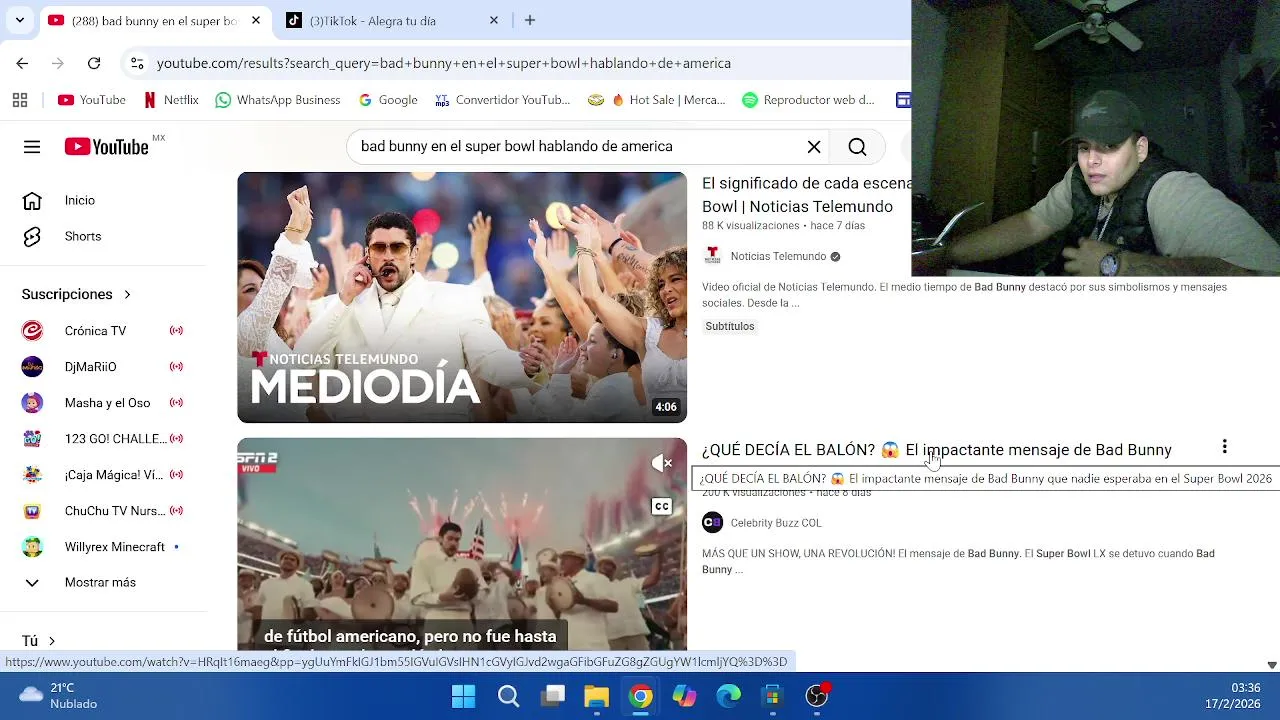Open the ¡Caja Mágica! subscription
This screenshot has height=720, width=1280.
(104, 475)
